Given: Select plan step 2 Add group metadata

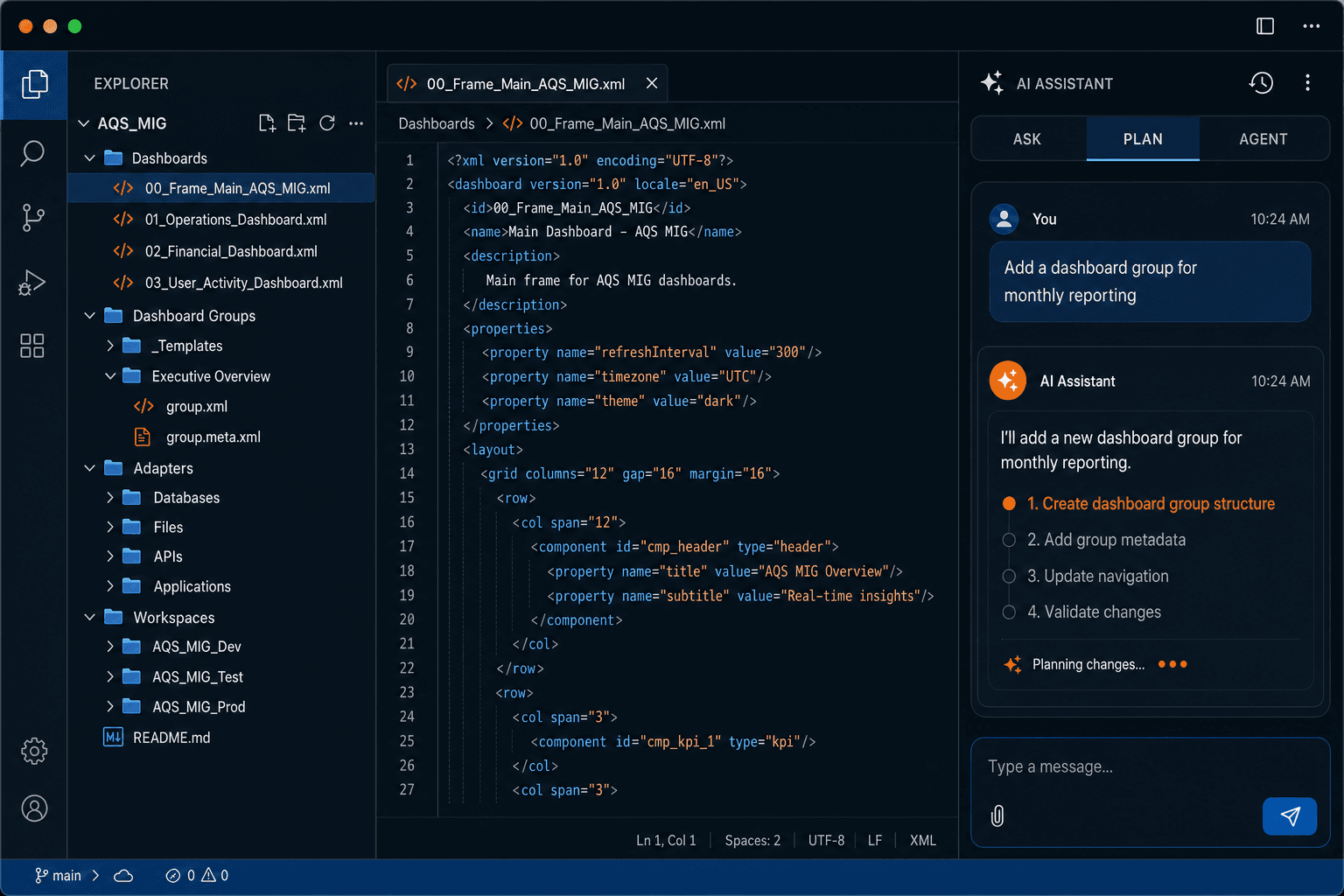Looking at the screenshot, I should click(x=1106, y=540).
